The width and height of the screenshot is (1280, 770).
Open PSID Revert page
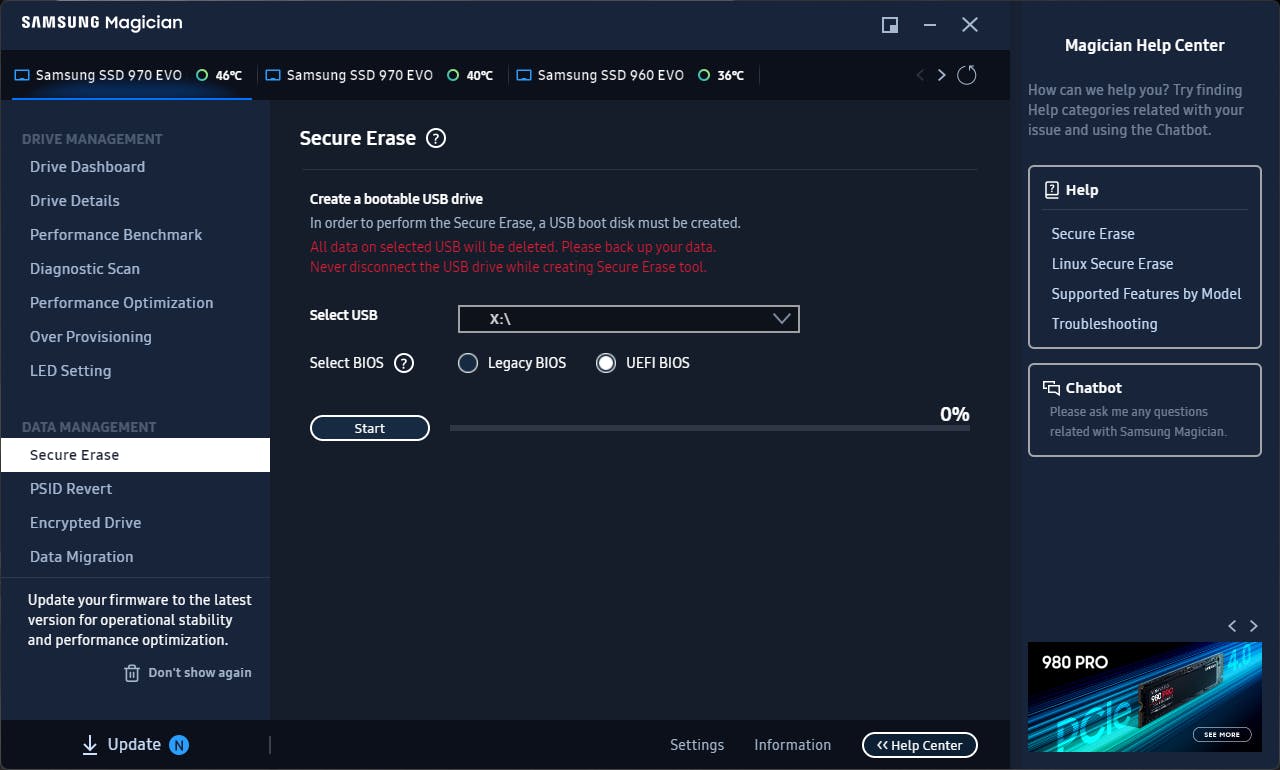[71, 489]
